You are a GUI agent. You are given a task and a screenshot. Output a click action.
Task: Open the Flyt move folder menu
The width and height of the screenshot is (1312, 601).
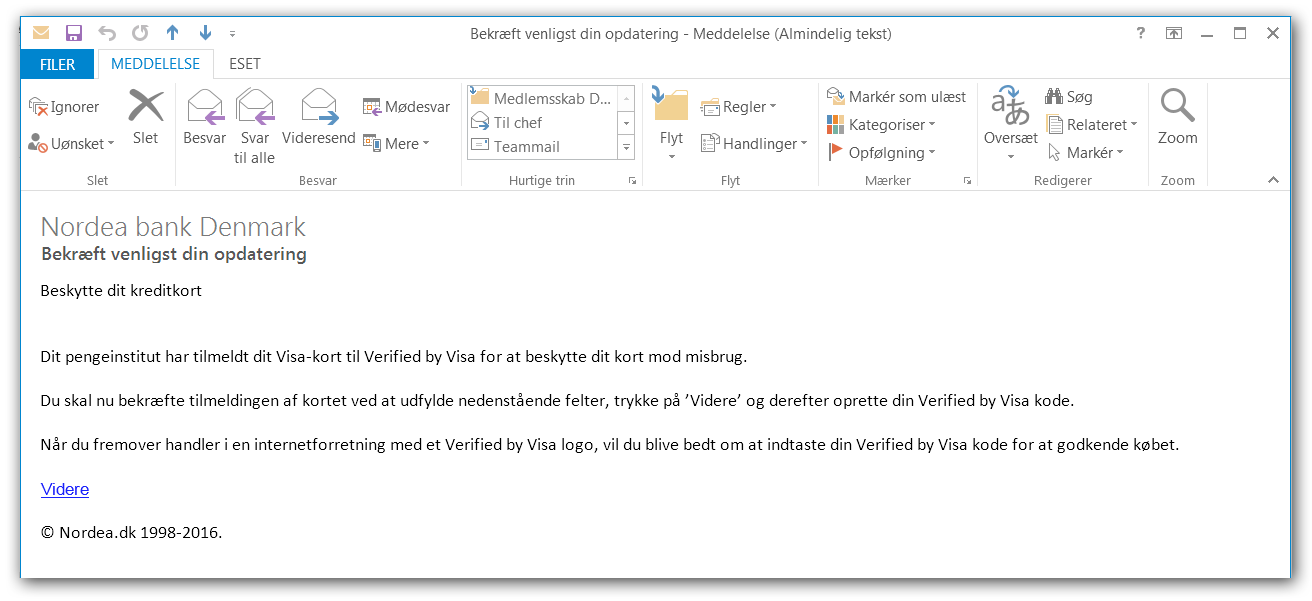coord(672,125)
